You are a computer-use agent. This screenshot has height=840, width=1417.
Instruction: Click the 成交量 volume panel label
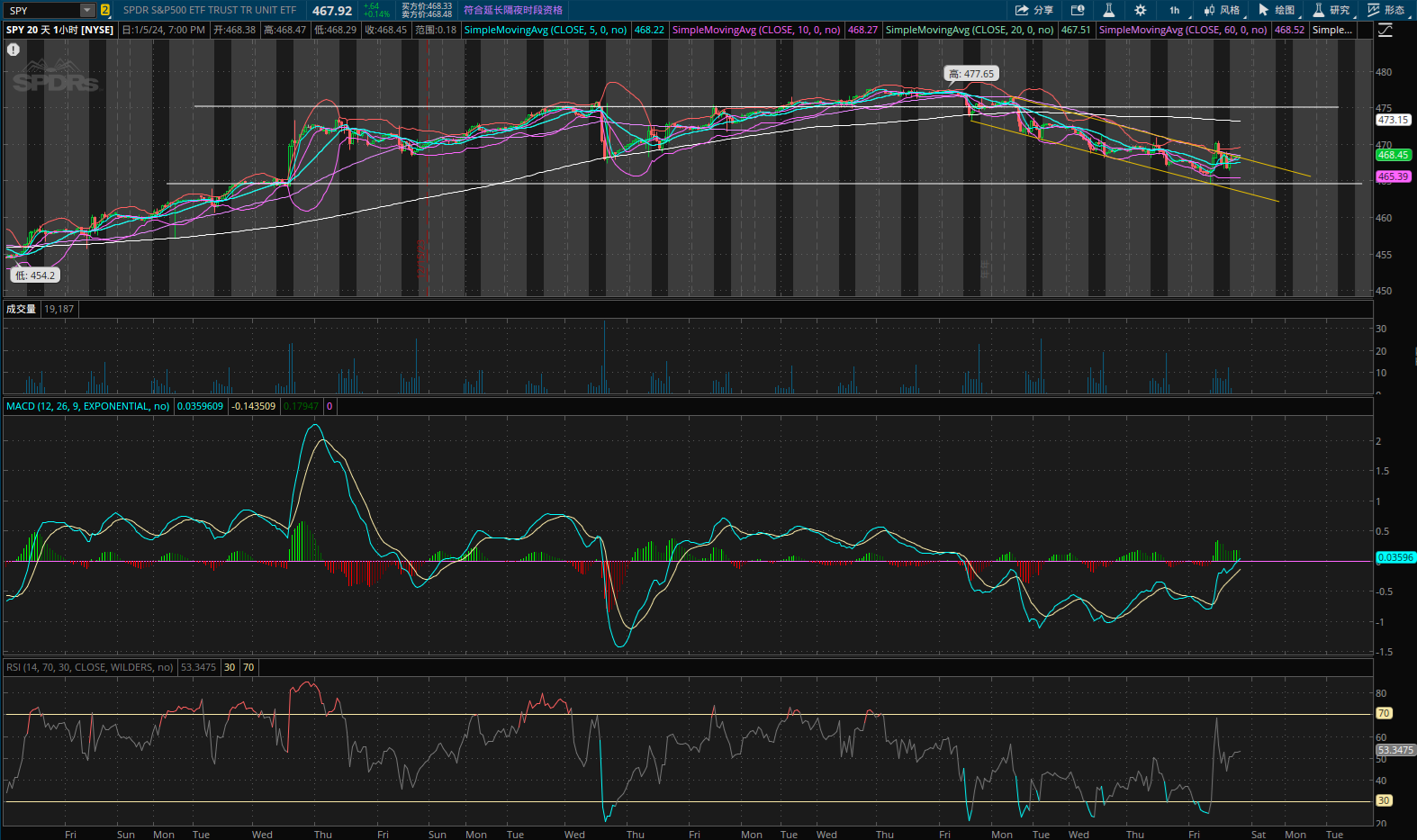coord(21,309)
